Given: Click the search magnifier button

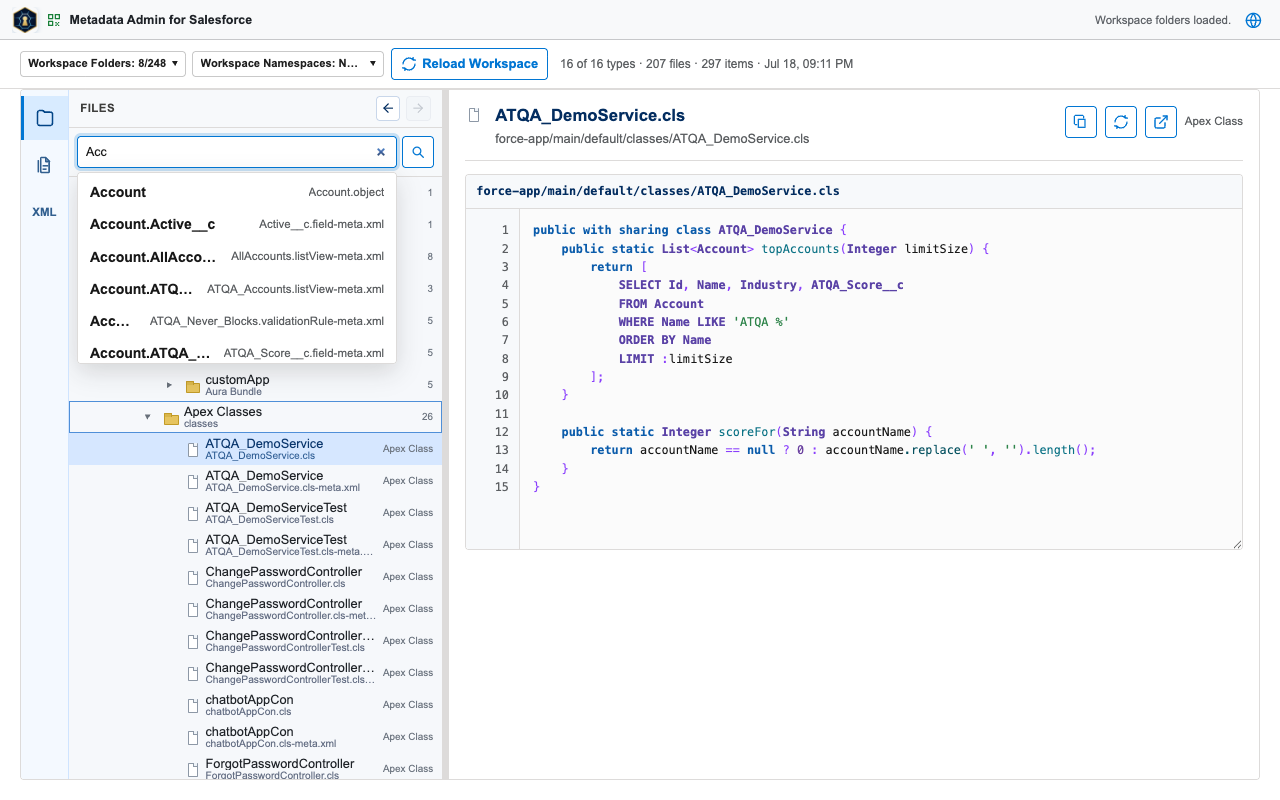Looking at the screenshot, I should [418, 152].
